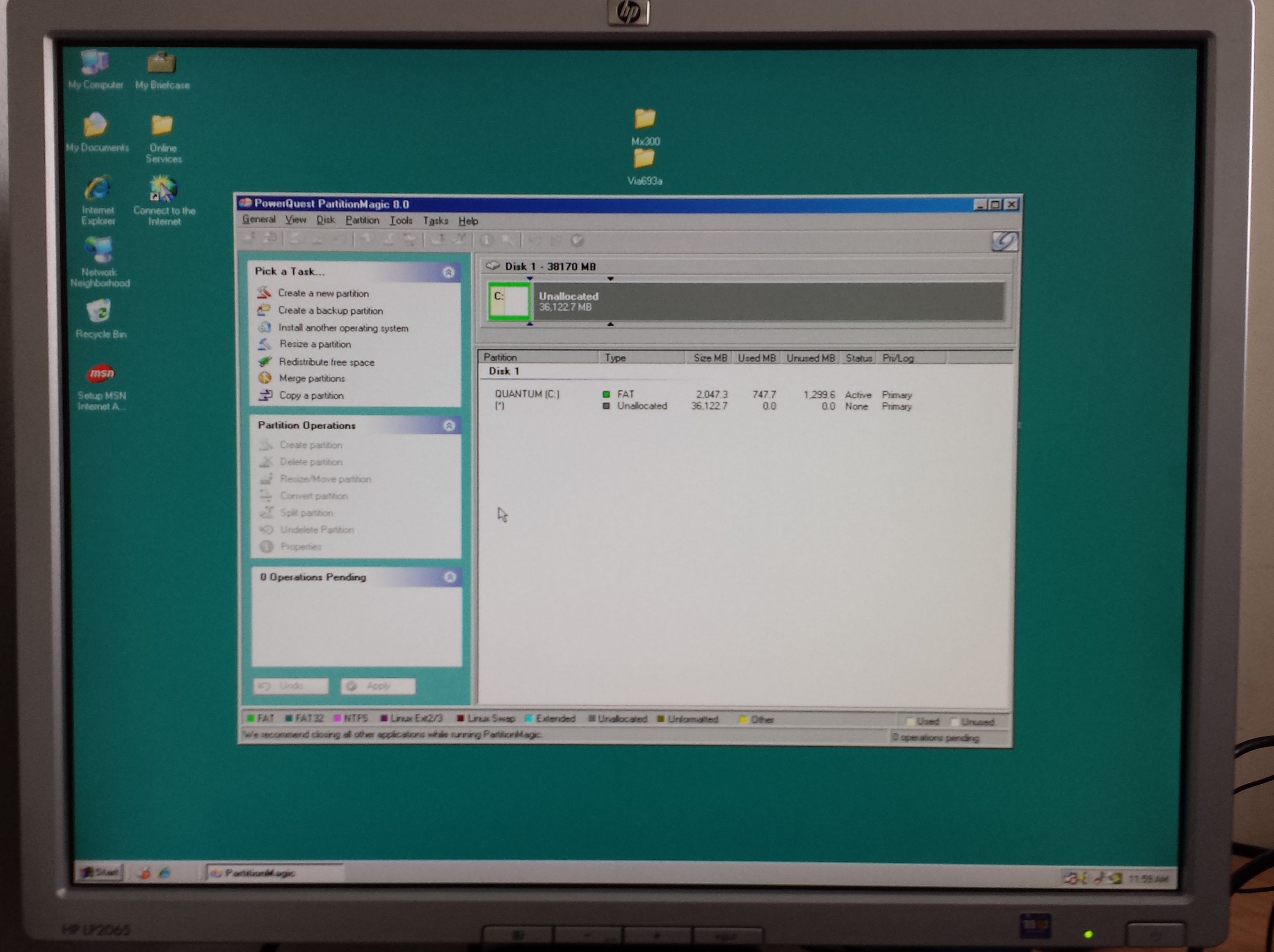Open the Help menu
Screen dimensions: 1274x952
(x=468, y=221)
